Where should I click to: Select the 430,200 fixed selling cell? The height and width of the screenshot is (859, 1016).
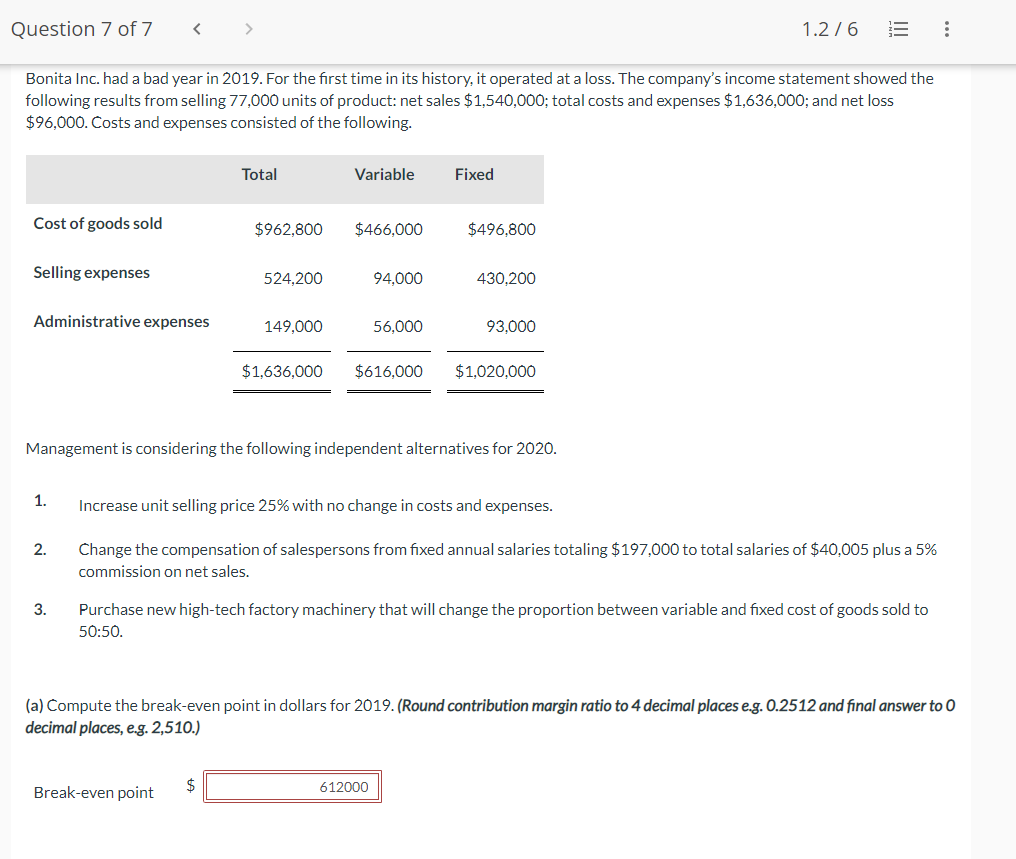point(506,279)
